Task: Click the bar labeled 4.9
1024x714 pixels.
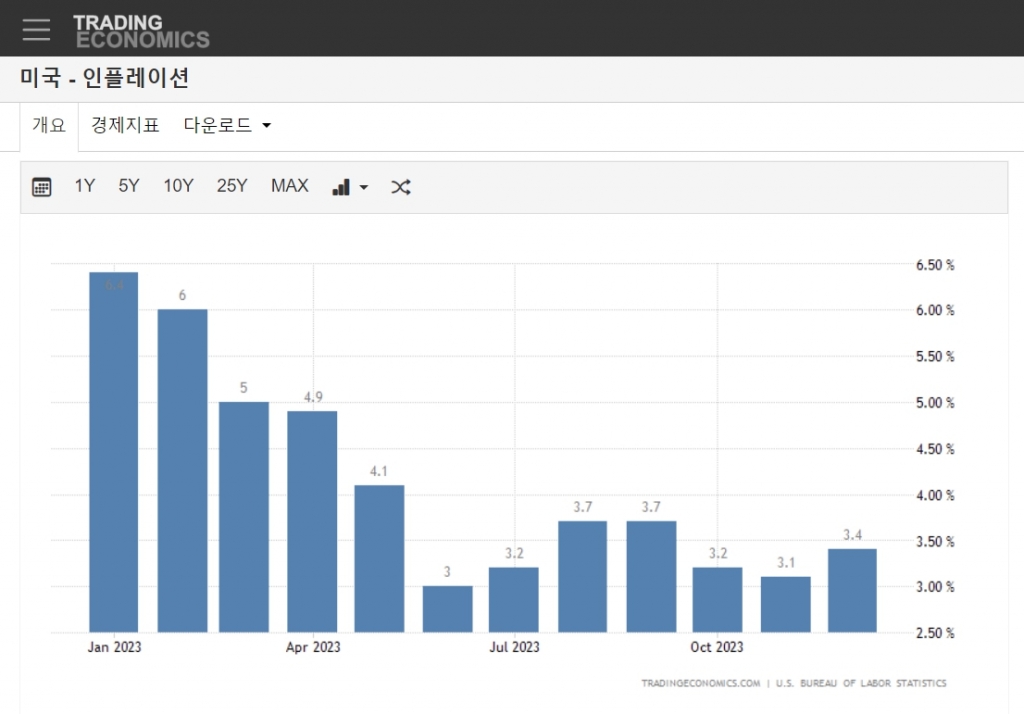Action: click(312, 521)
